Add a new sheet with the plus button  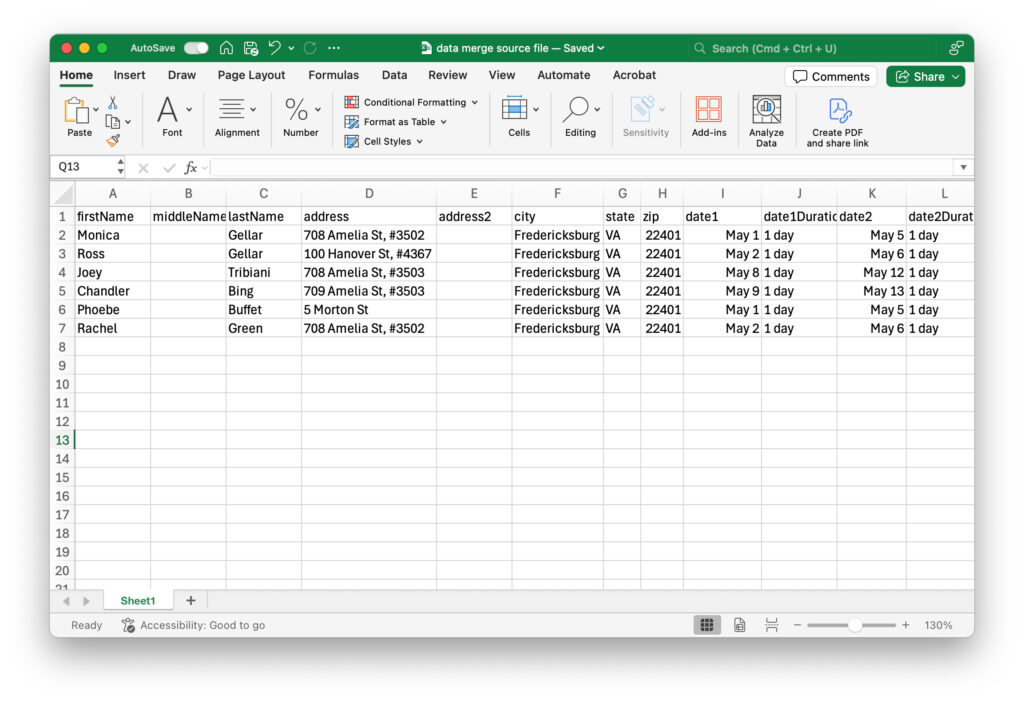click(191, 600)
